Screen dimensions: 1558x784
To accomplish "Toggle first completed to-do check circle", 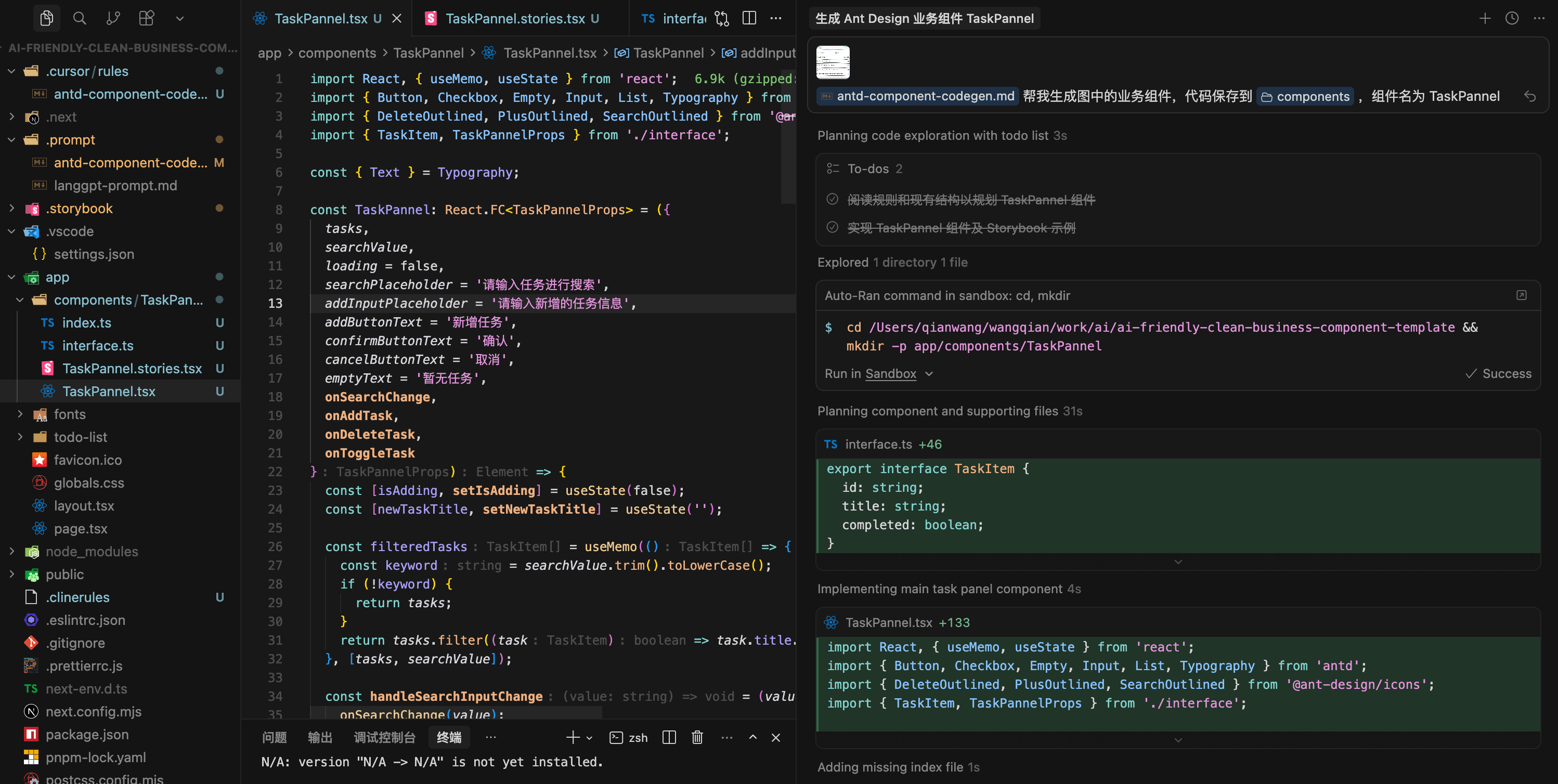I will click(x=832, y=200).
